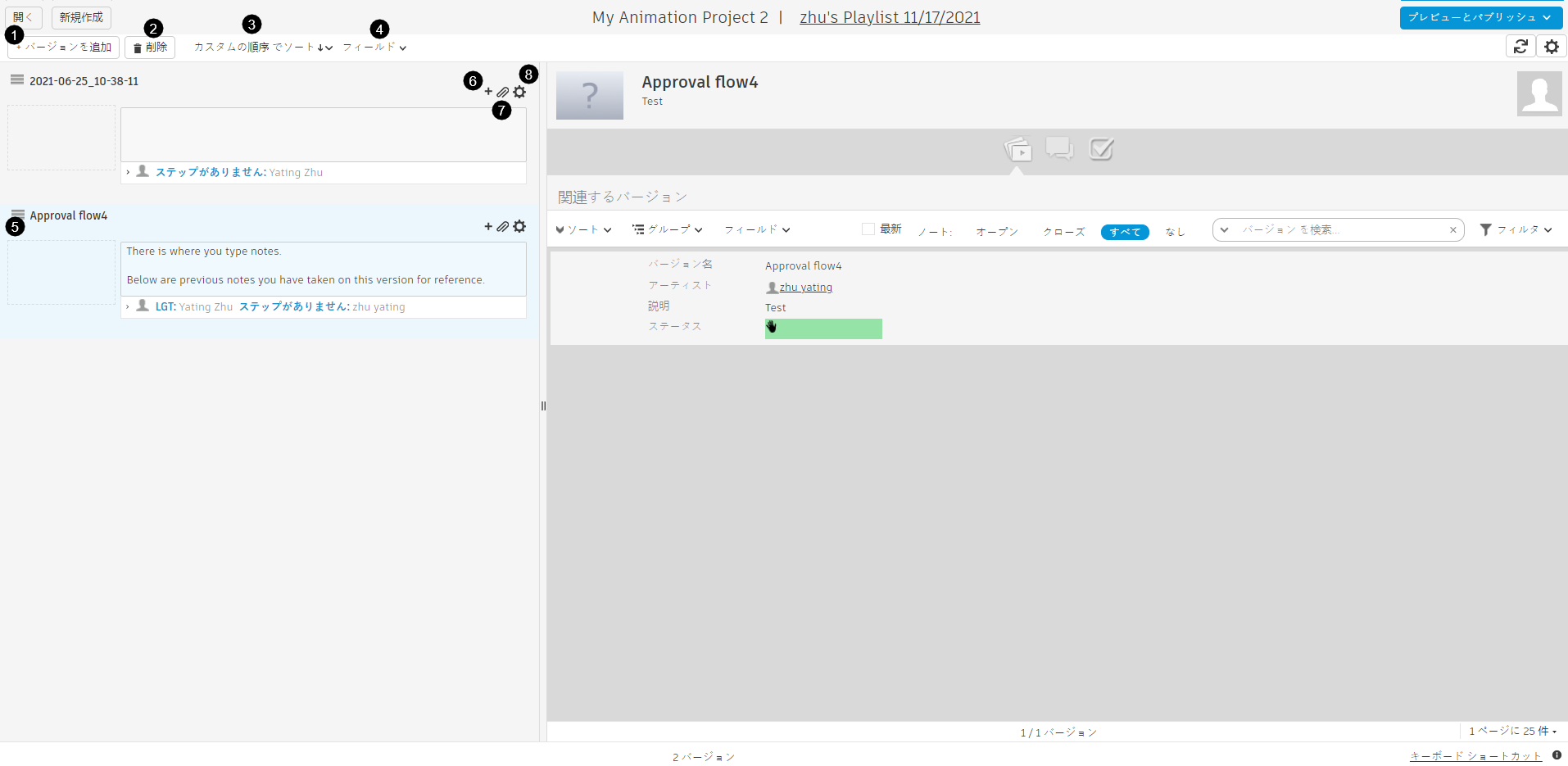Open the gear menu for Approval flow4
Screen dimensions: 1568x766
pyautogui.click(x=519, y=226)
